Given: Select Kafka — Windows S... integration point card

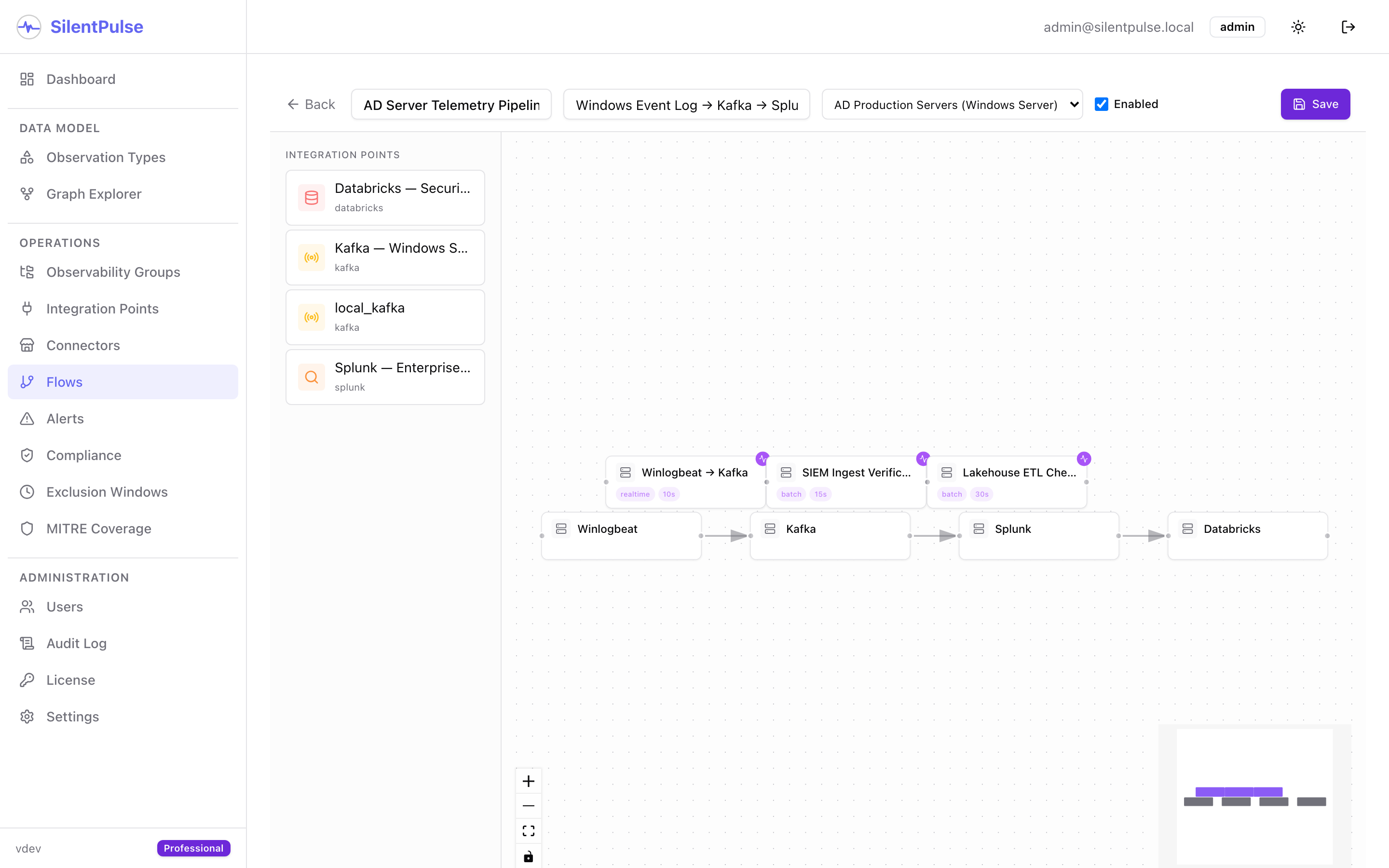Looking at the screenshot, I should (385, 257).
